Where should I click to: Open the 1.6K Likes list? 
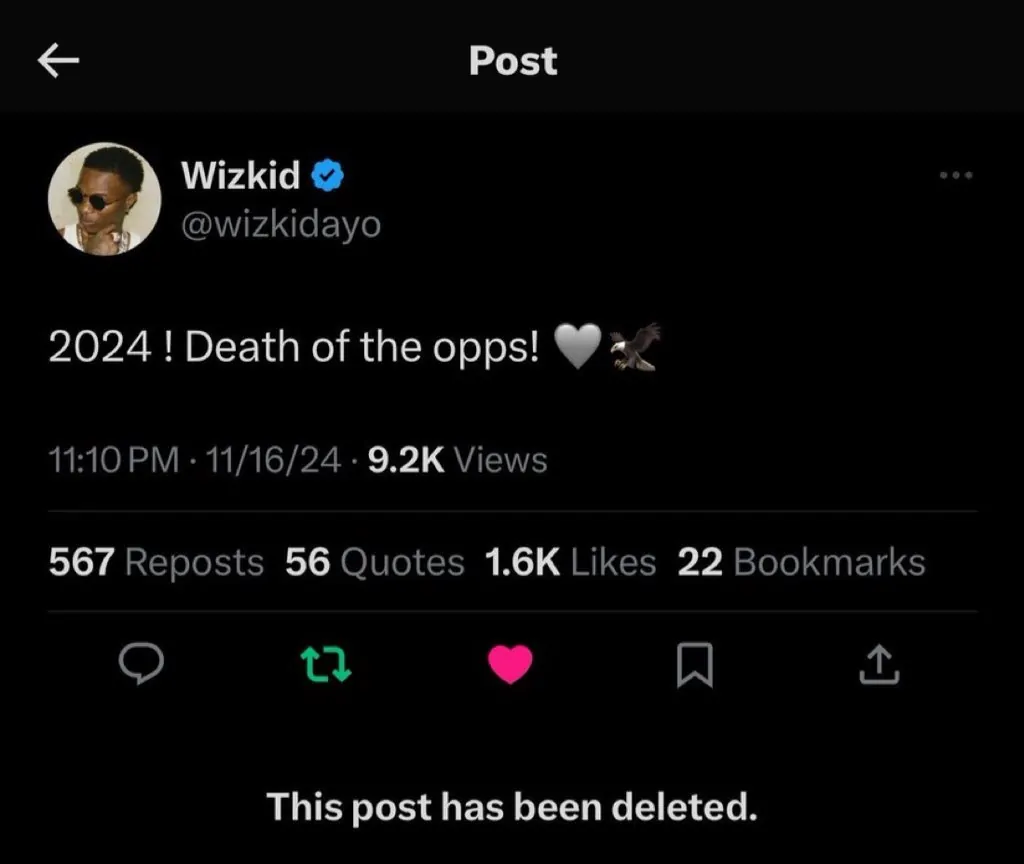point(570,563)
